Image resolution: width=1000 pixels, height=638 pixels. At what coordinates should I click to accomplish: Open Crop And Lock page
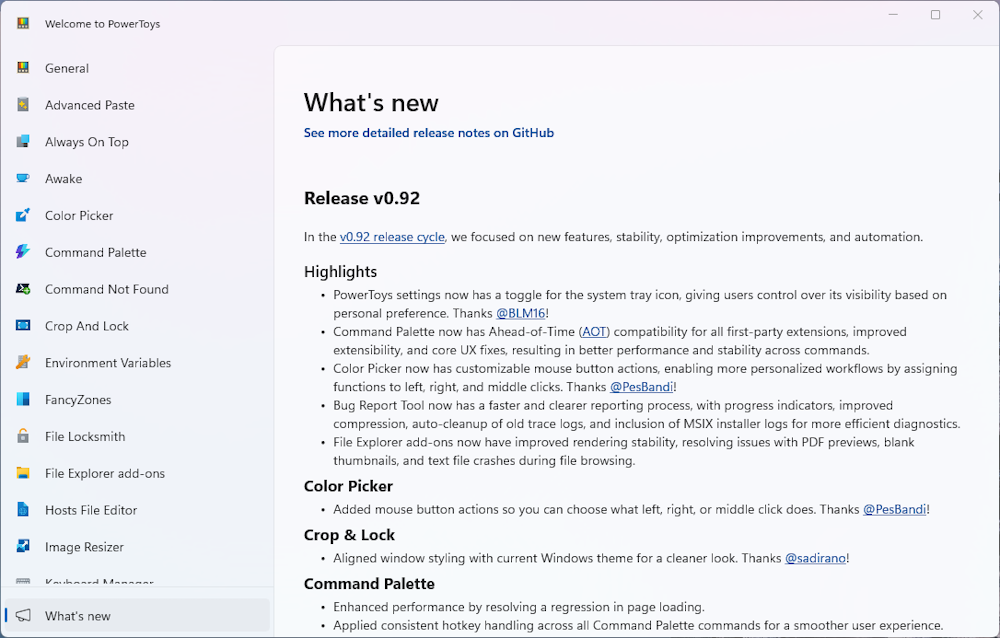click(x=137, y=326)
